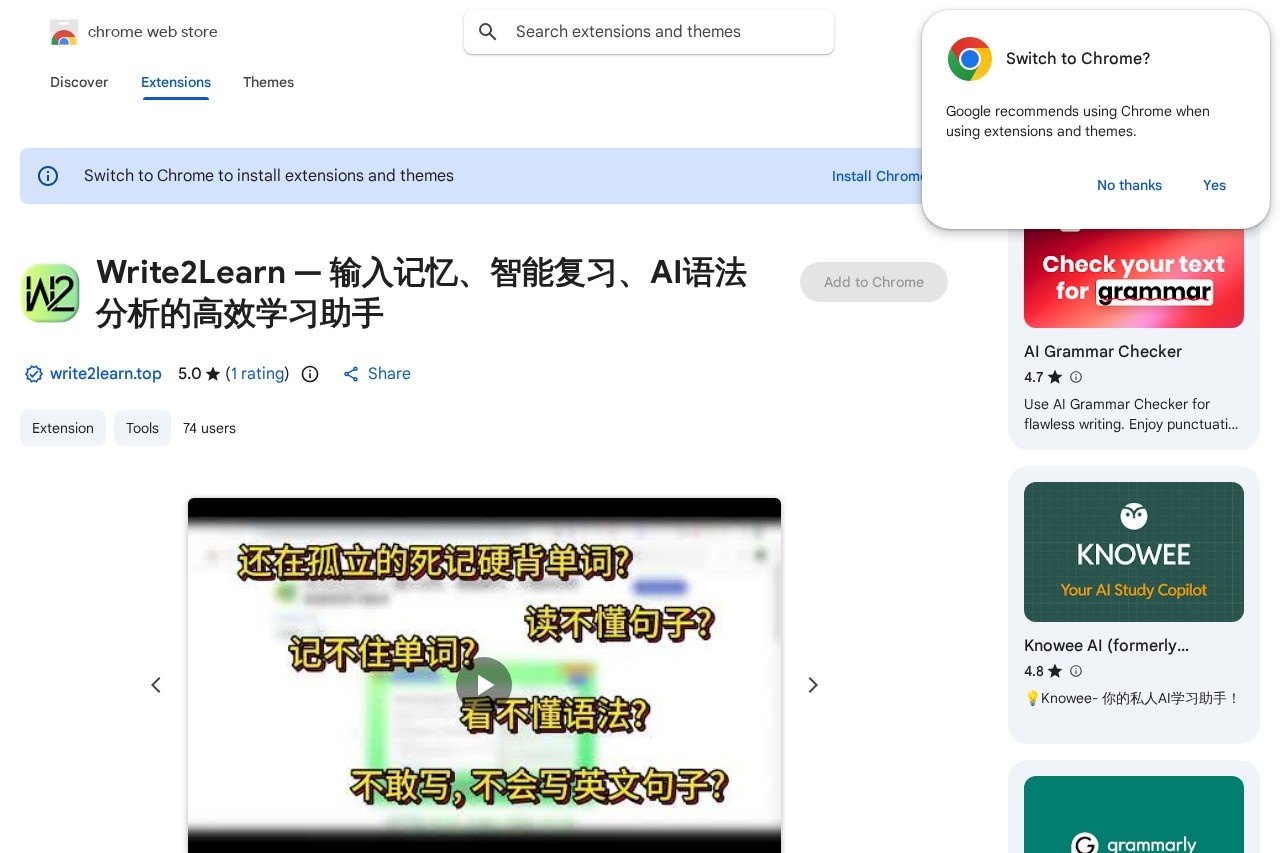Open the 1 rating link
Viewport: 1280px width, 853px height.
click(257, 374)
